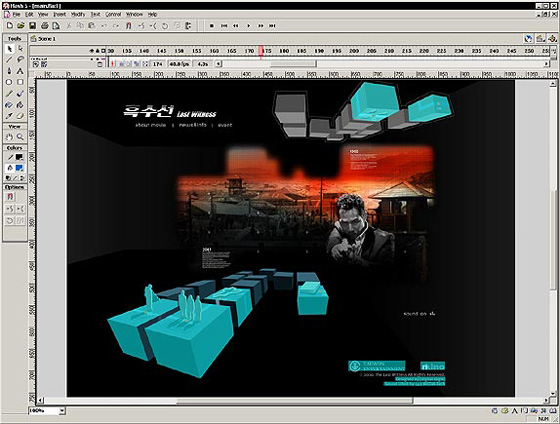This screenshot has height=424, width=560.
Task: Select the Hand tool
Action: 10,137
